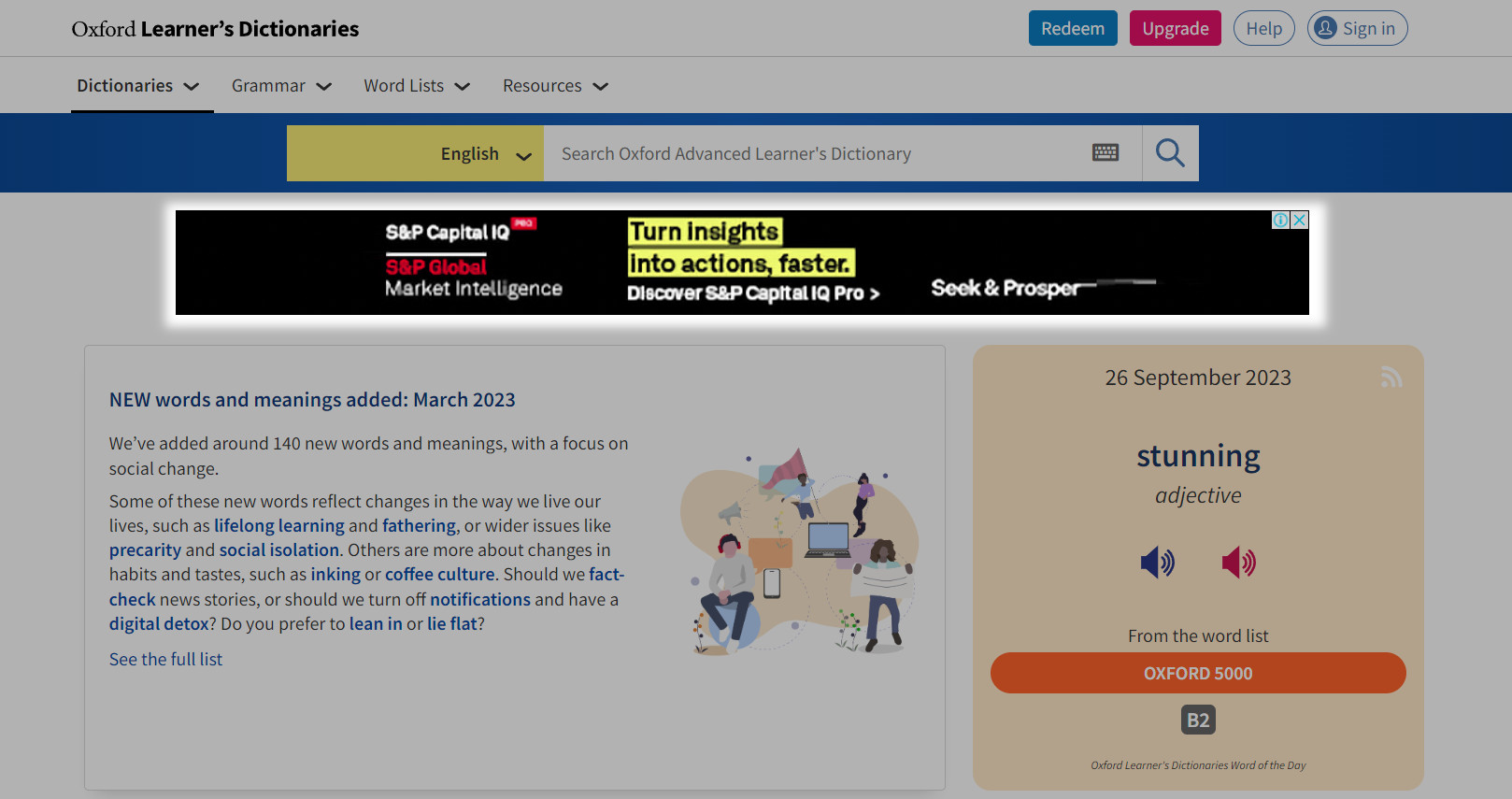The image size is (1512, 799).
Task: Click the B2 level badge
Action: (1198, 720)
